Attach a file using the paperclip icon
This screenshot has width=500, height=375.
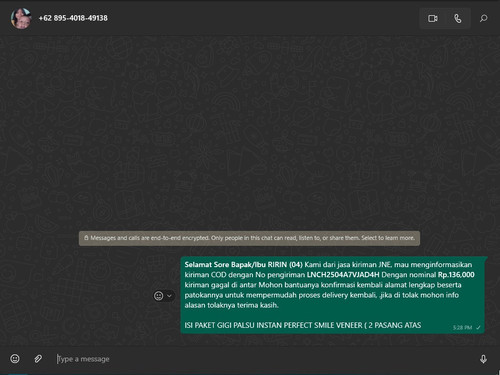pos(38,359)
